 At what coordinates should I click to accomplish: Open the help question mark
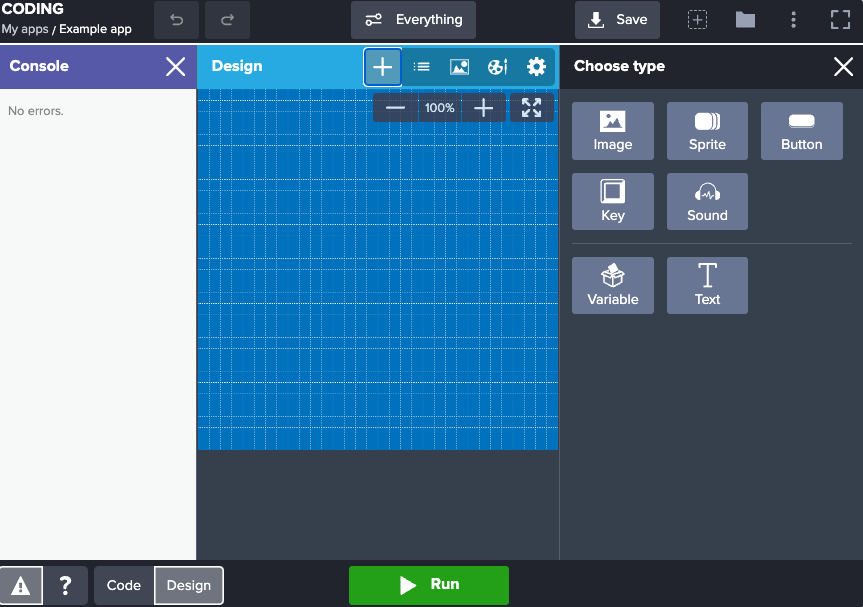pyautogui.click(x=66, y=585)
